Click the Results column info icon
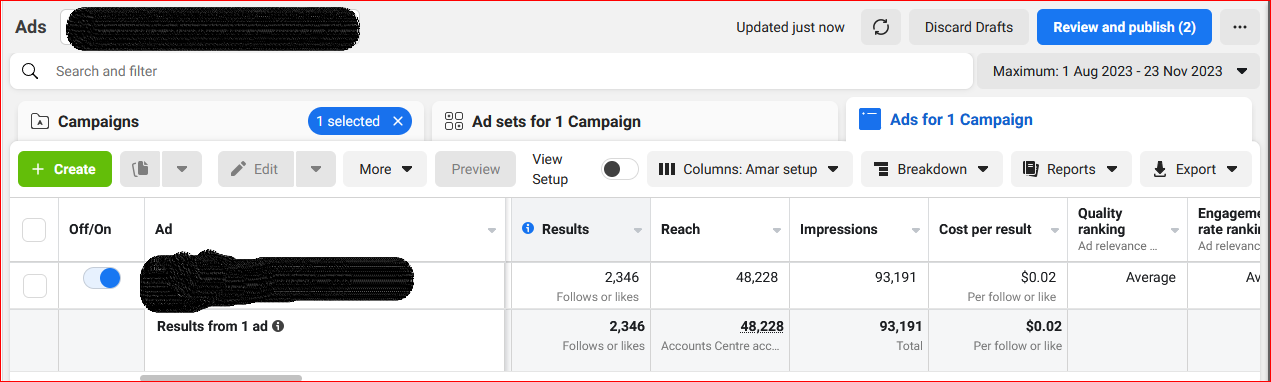This screenshot has width=1271, height=382. point(528,229)
